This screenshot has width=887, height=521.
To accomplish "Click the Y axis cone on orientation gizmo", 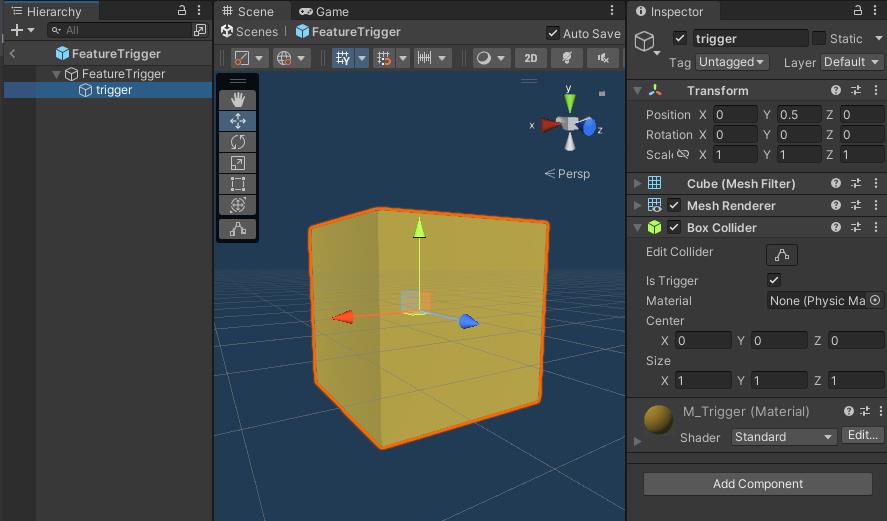I will 570,103.
